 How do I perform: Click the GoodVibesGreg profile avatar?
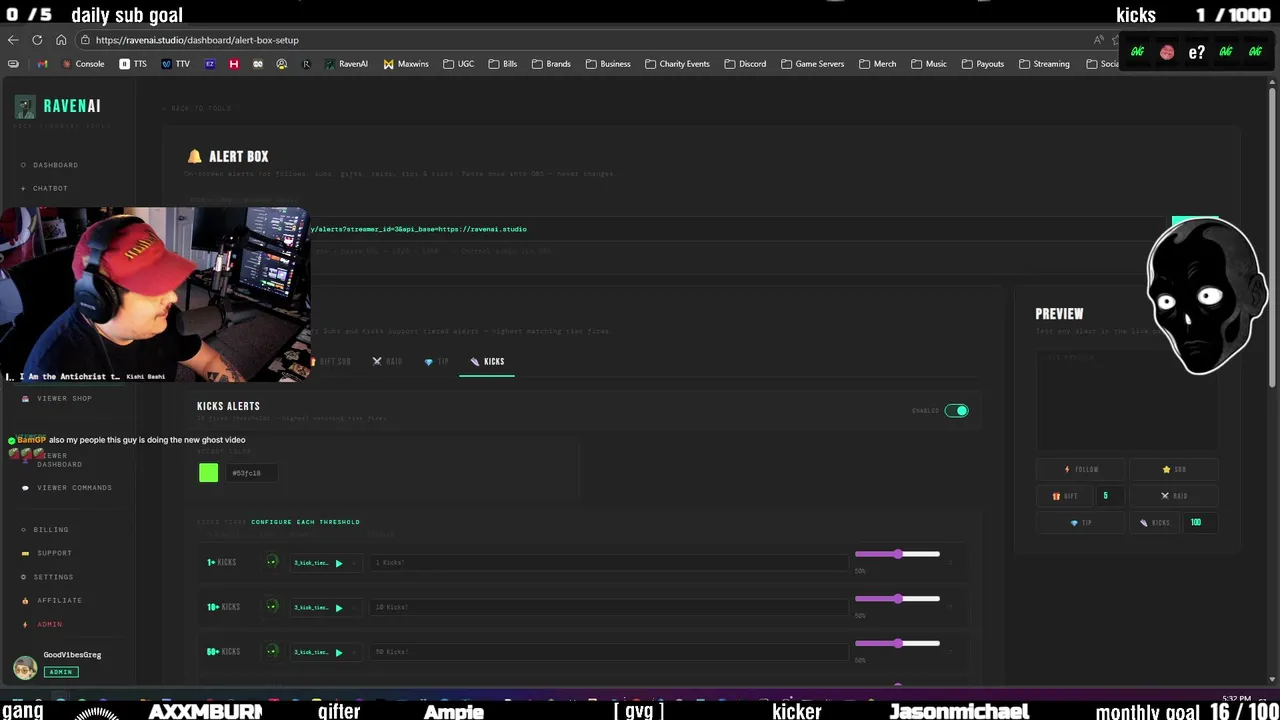[x=25, y=667]
